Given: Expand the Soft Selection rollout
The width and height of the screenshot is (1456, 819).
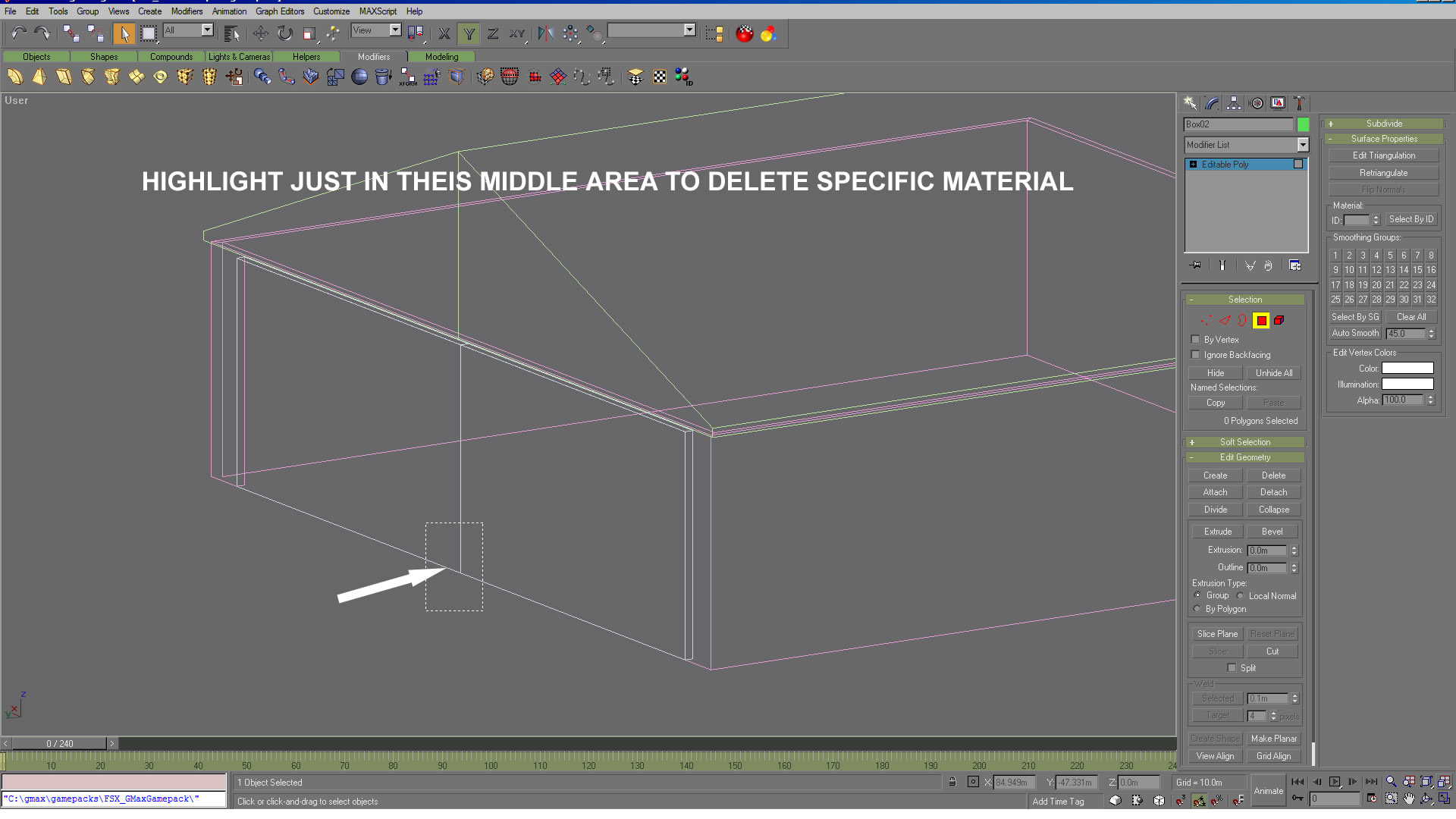Looking at the screenshot, I should tap(1244, 442).
